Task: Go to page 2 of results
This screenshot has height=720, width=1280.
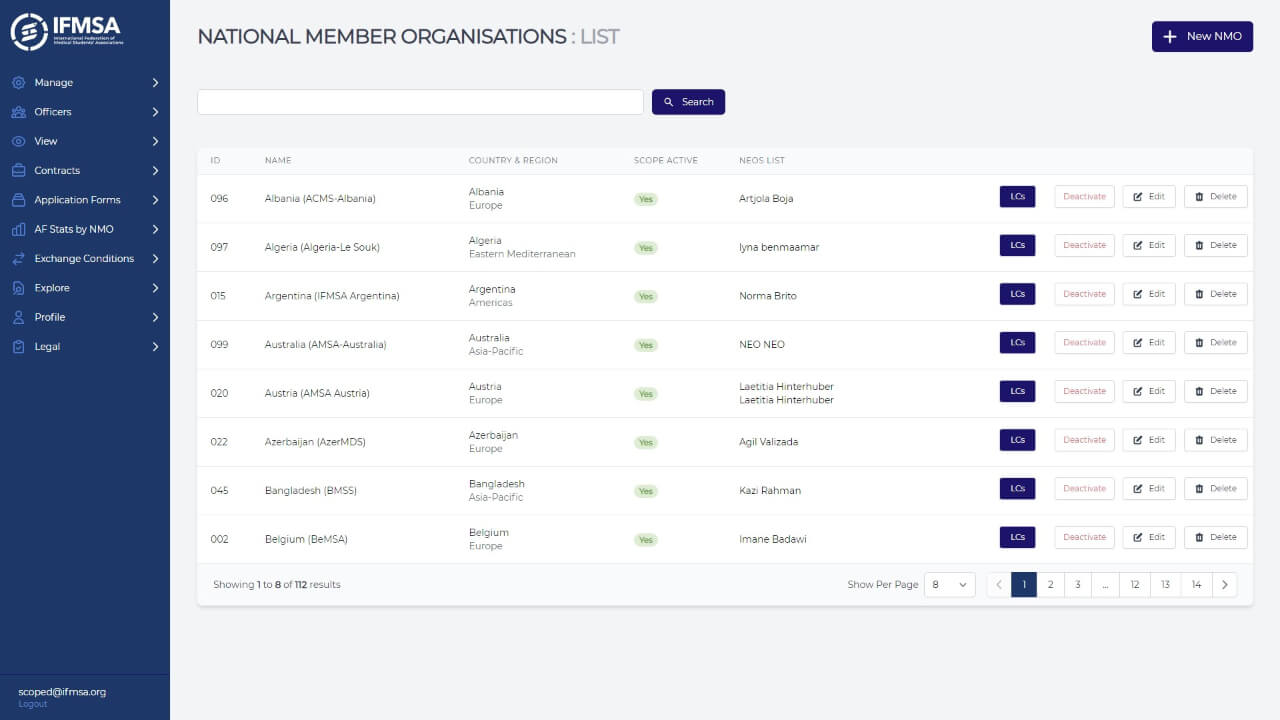Action: coord(1050,585)
